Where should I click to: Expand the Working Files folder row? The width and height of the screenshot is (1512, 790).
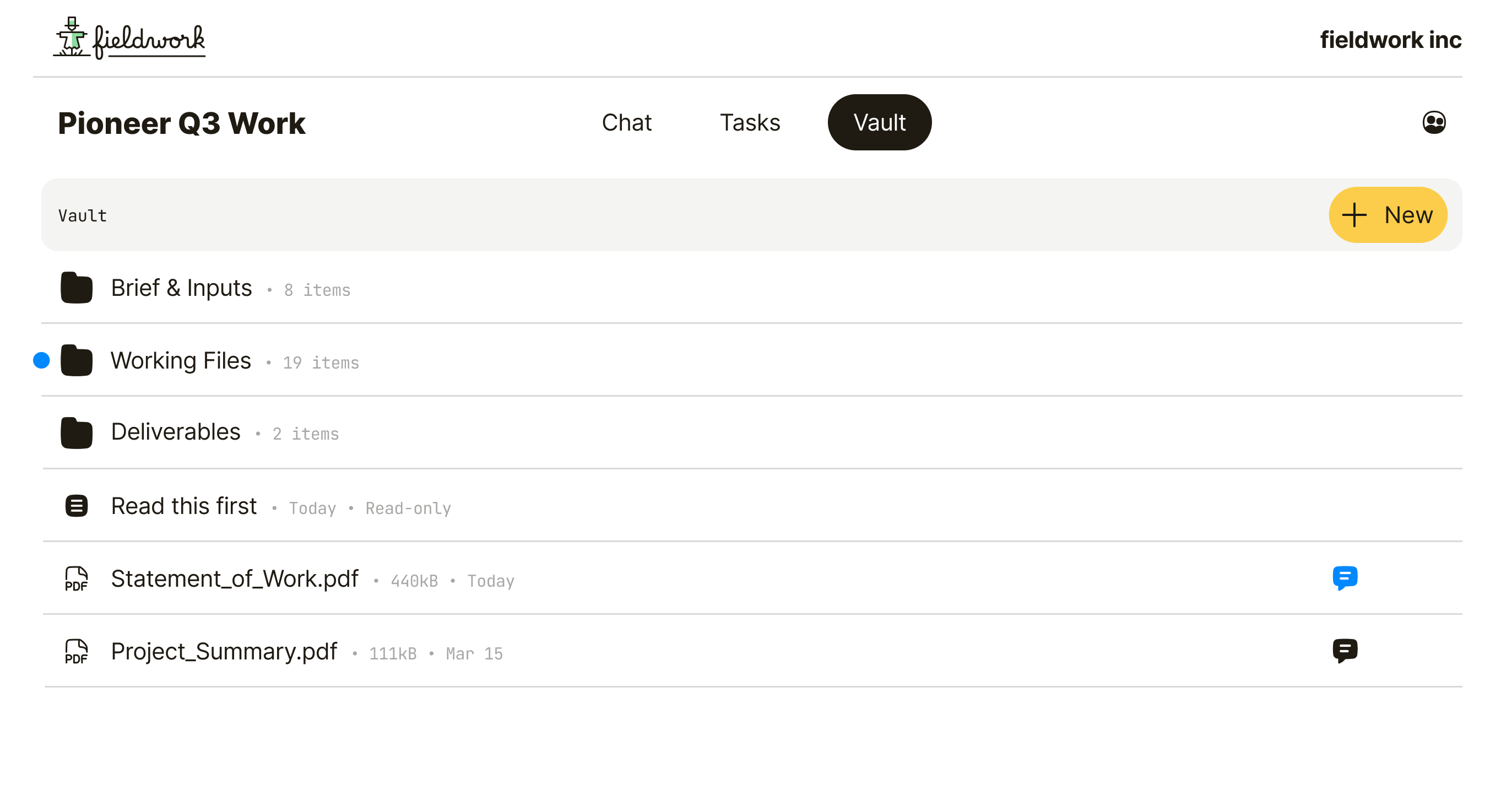point(181,360)
